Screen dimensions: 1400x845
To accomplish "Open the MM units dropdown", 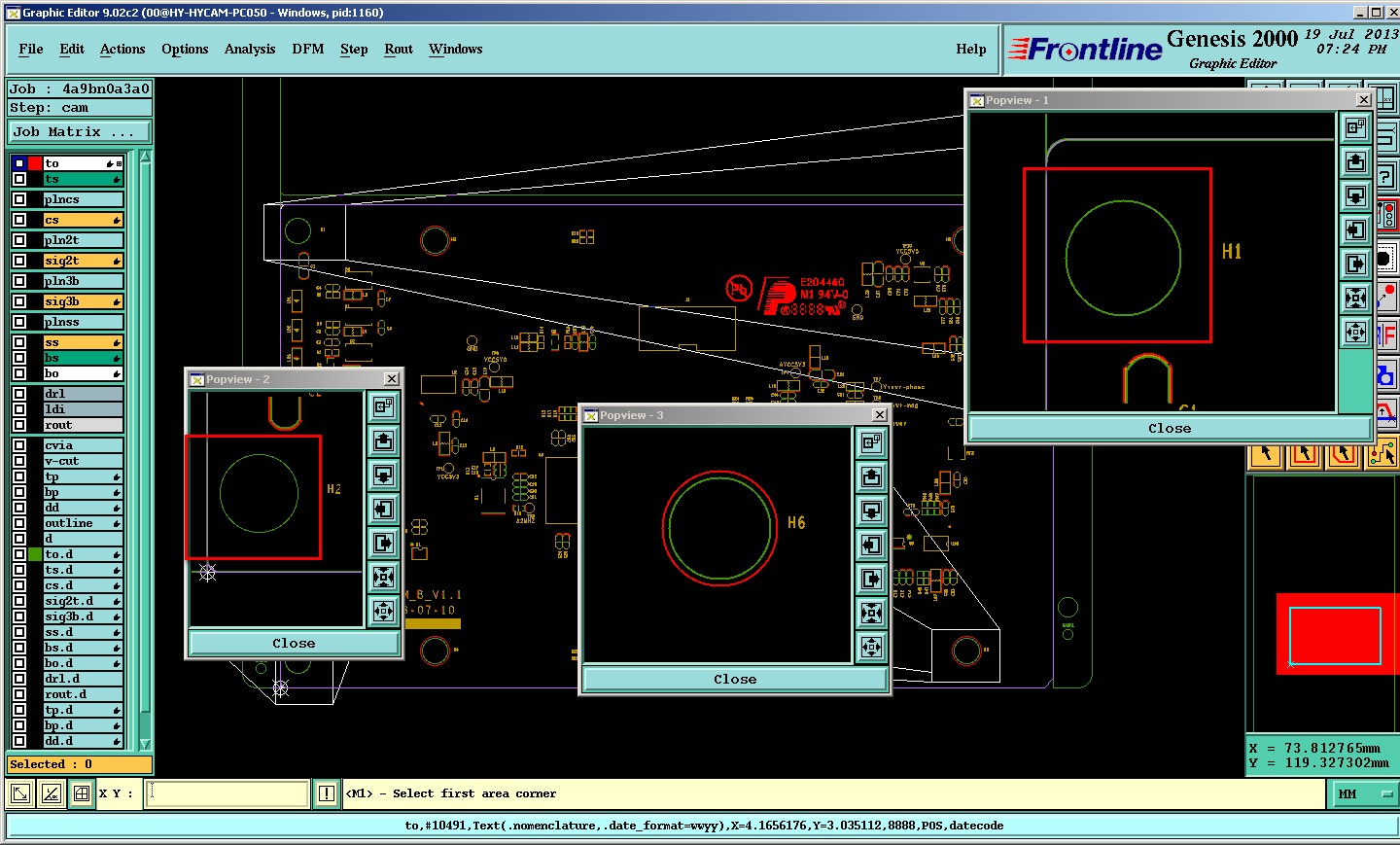I will (1362, 794).
